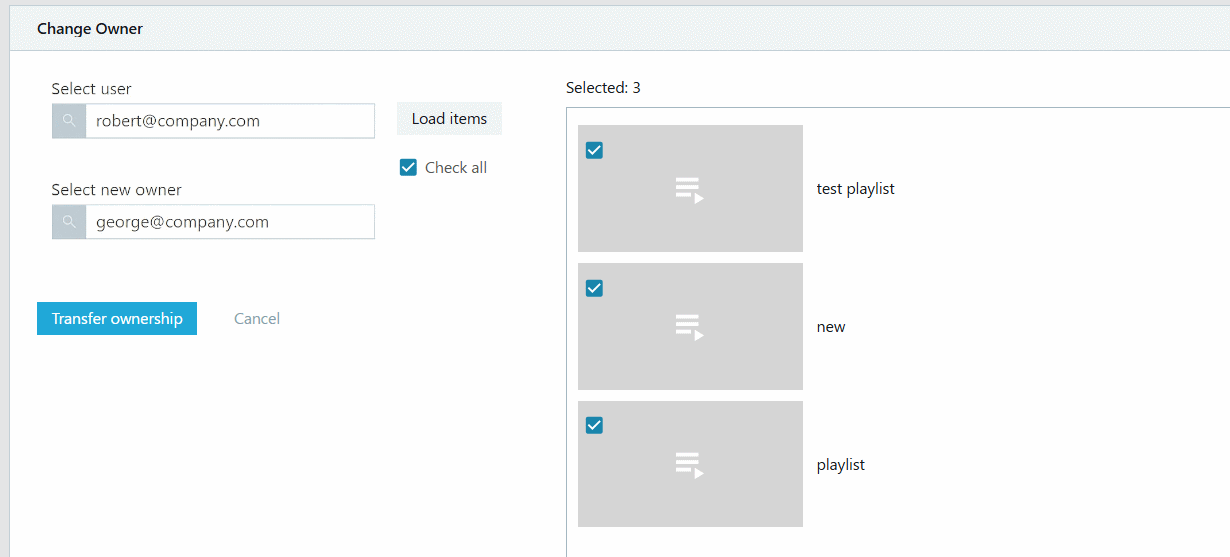This screenshot has height=557, width=1230.
Task: Click the 'test playlist' name text
Action: coord(856,188)
